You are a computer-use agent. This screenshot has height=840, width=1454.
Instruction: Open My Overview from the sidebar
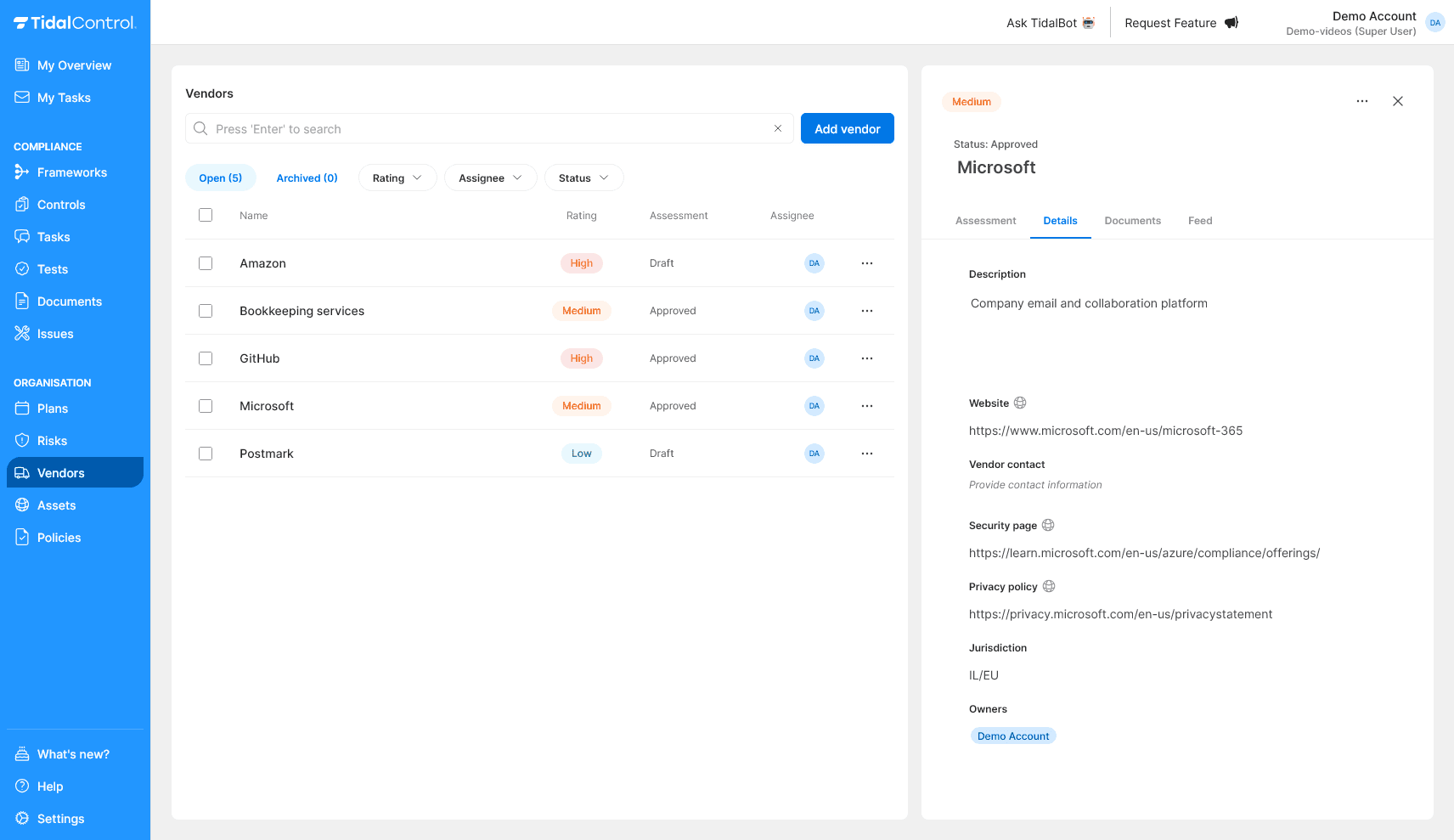(x=74, y=65)
